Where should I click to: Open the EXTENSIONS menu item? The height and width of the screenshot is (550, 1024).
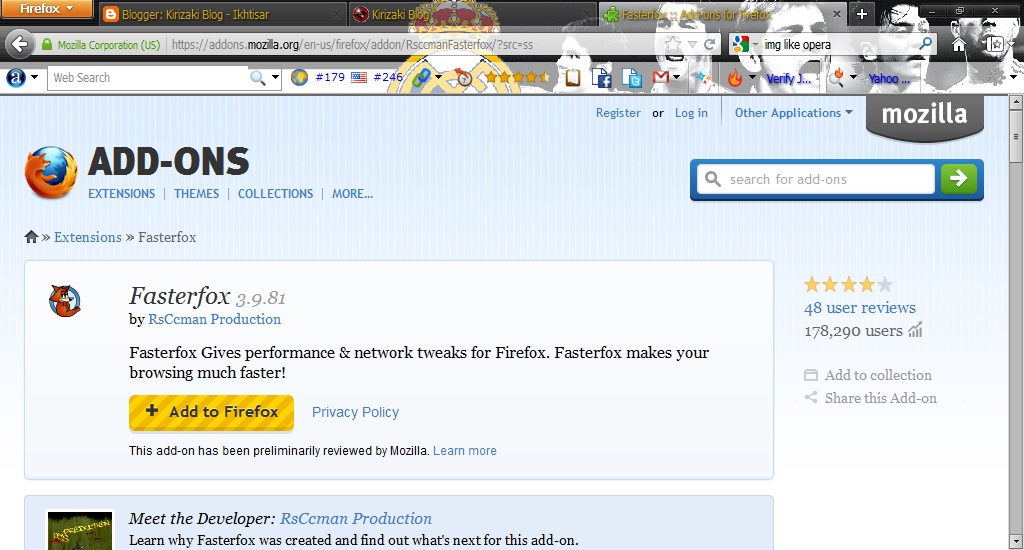(121, 194)
